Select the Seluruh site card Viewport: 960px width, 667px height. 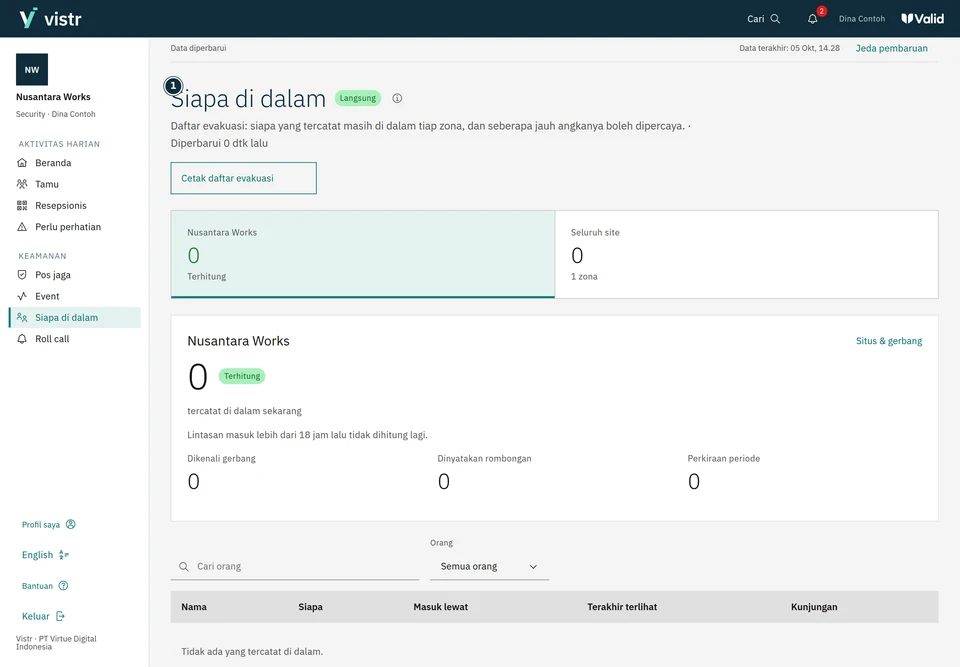tap(746, 254)
